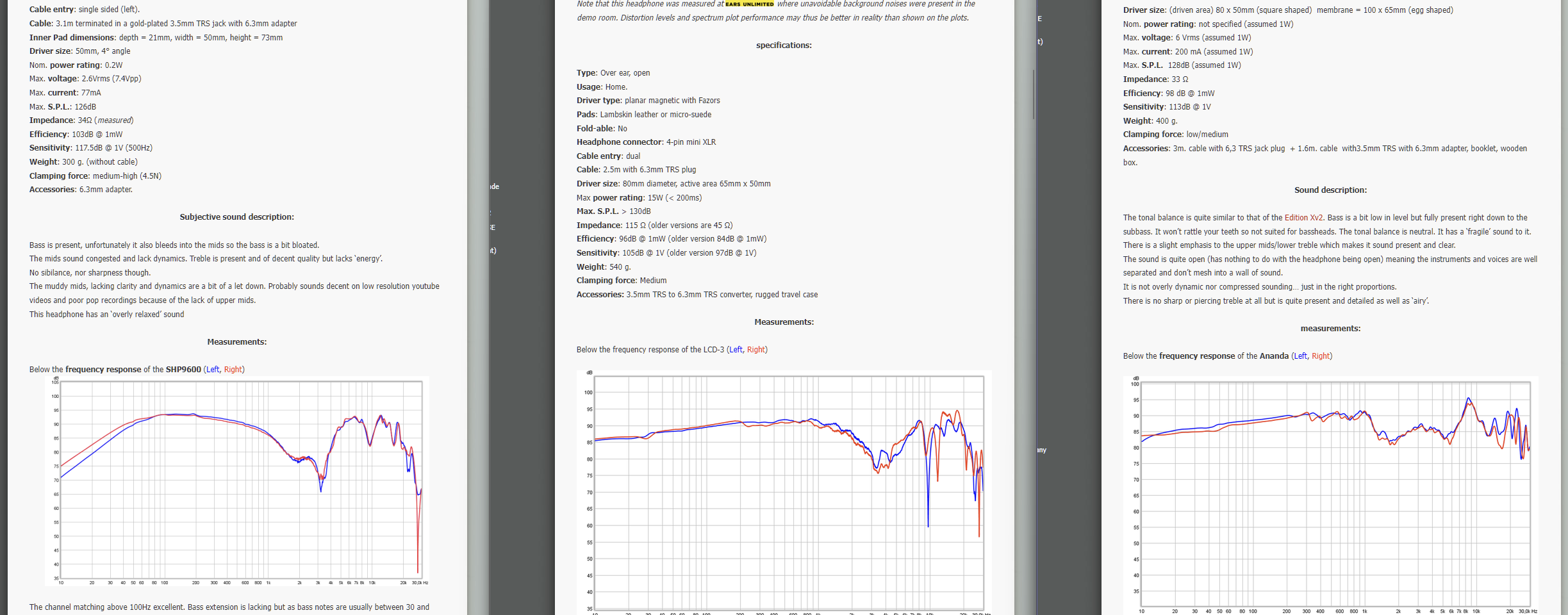Click 'Sensitivity: 117.5dB @ 1V (500Hz)' line
This screenshot has width=1568, height=615.
coord(90,148)
